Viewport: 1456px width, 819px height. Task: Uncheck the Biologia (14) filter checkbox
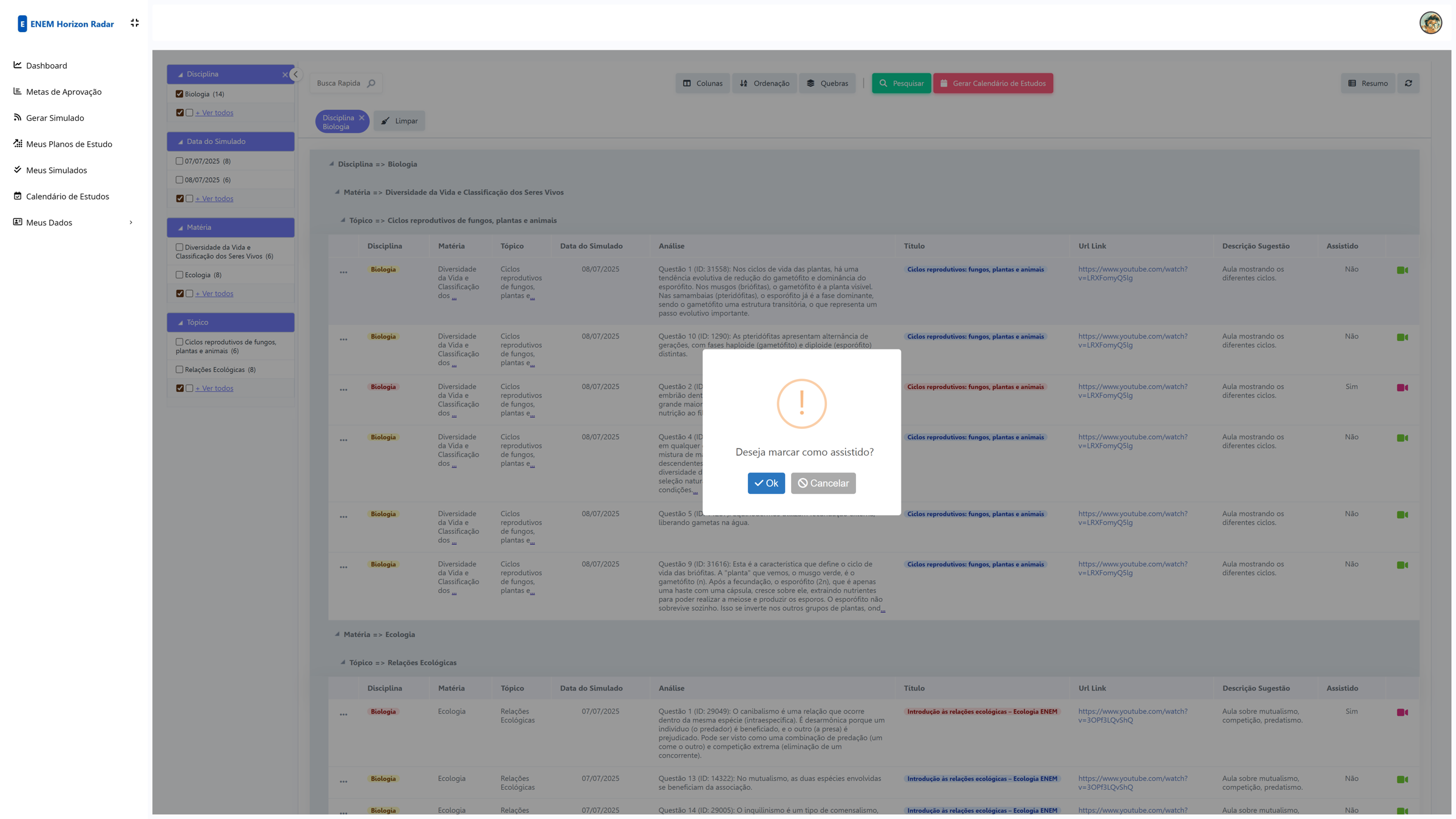coord(180,94)
